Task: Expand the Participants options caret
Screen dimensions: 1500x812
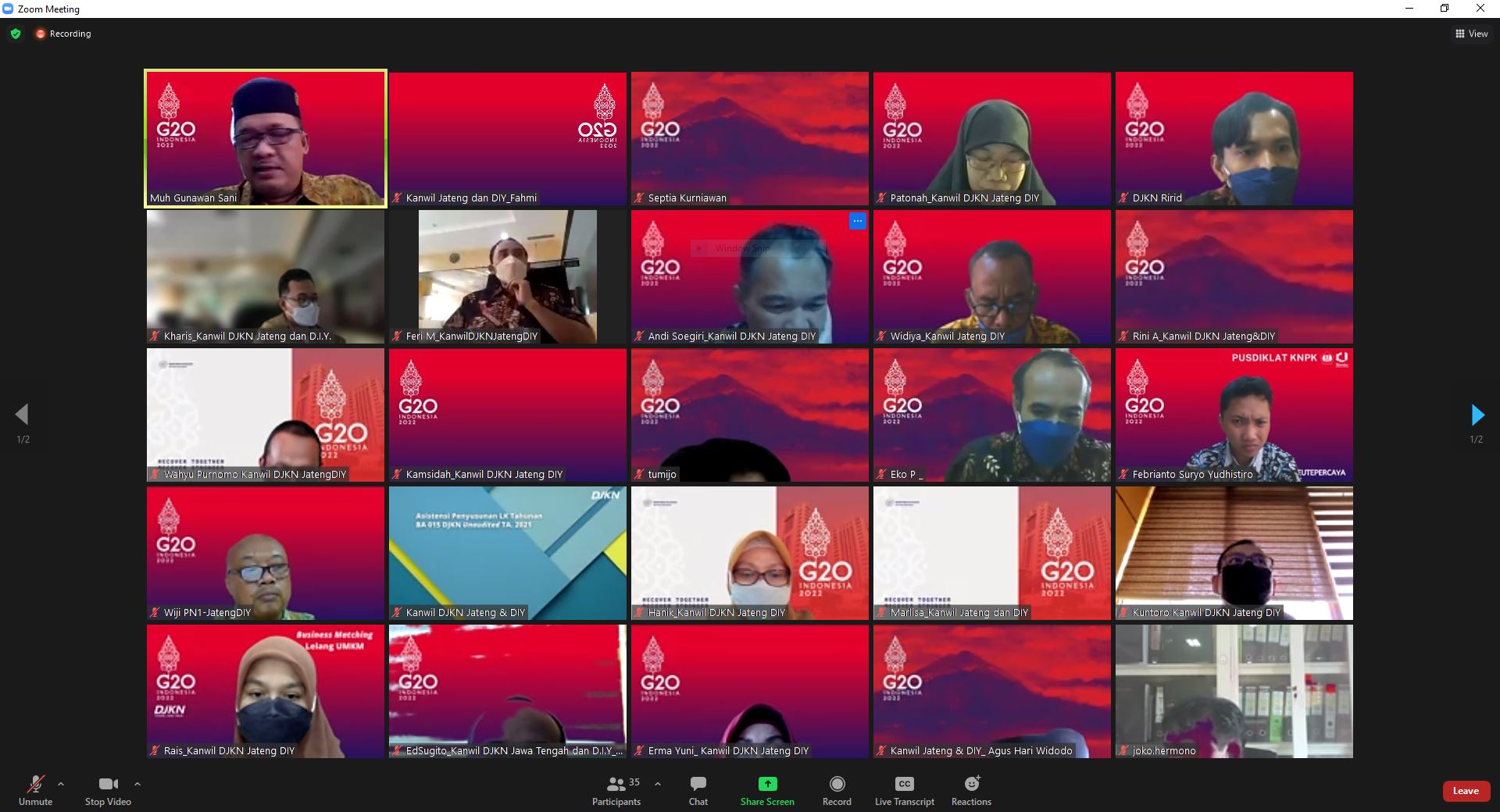Action: click(x=658, y=784)
